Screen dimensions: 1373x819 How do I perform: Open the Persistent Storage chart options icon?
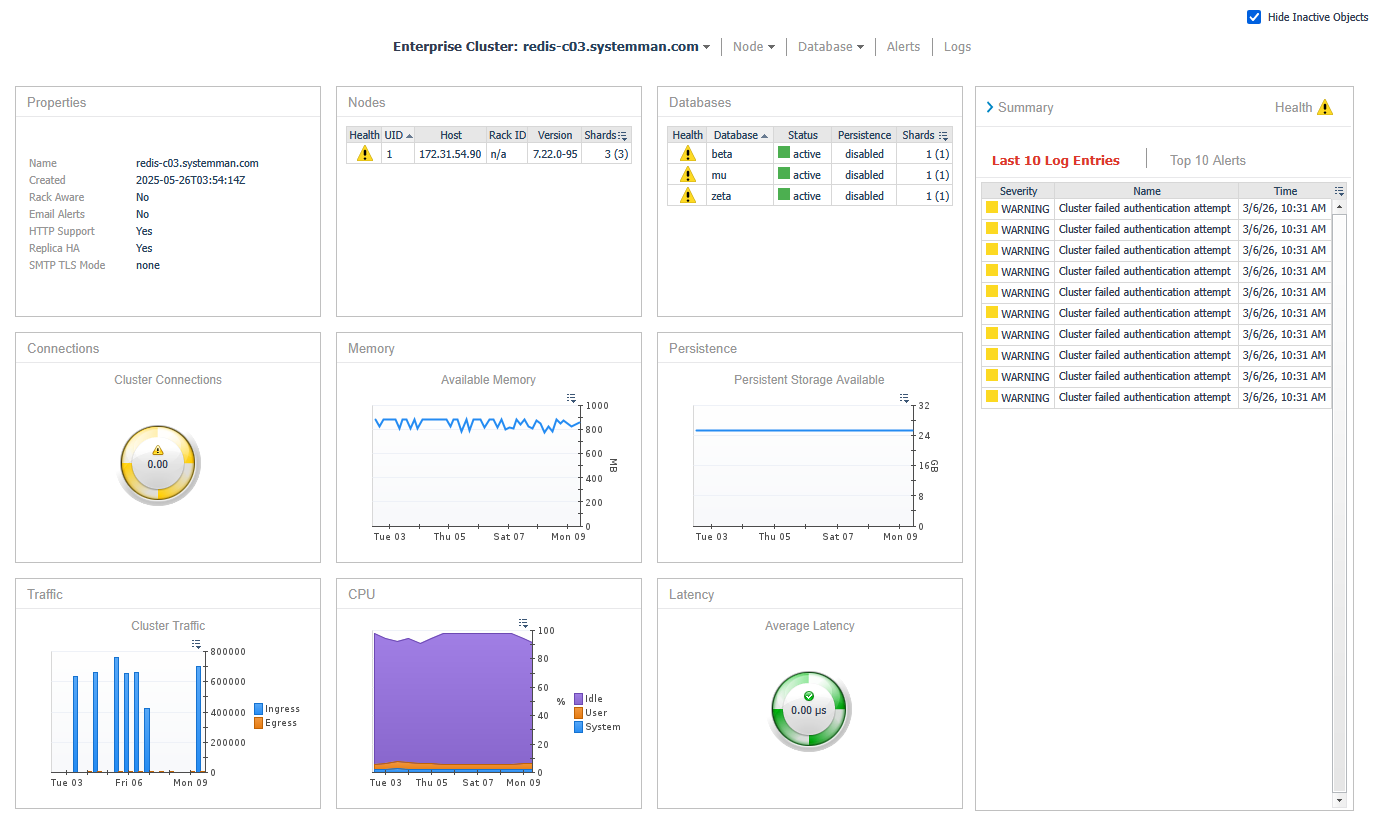pos(904,398)
